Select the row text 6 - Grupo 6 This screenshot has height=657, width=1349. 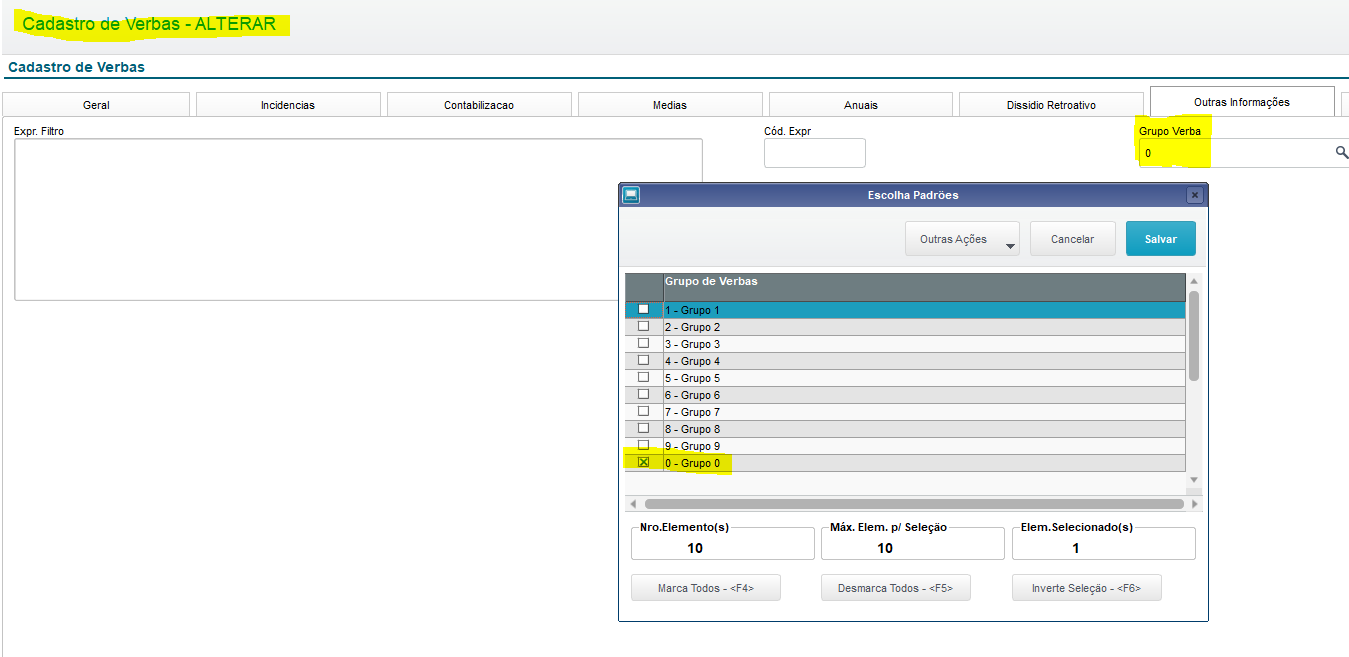point(692,395)
